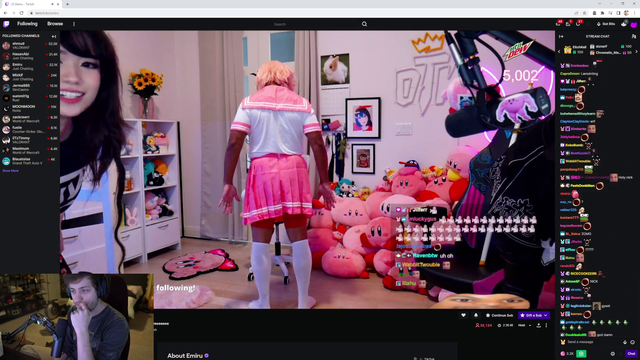Open the Following tab

27,24
